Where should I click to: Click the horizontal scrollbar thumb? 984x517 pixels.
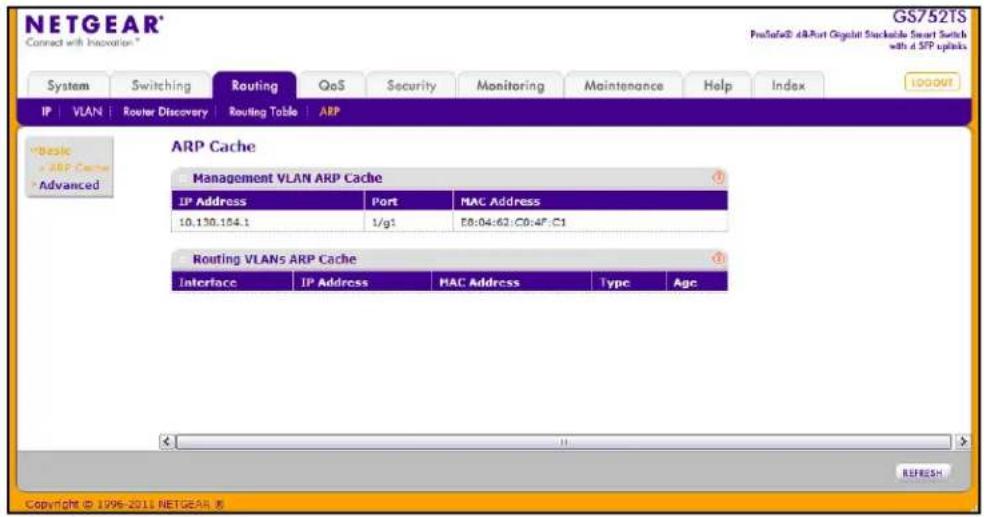coord(564,442)
